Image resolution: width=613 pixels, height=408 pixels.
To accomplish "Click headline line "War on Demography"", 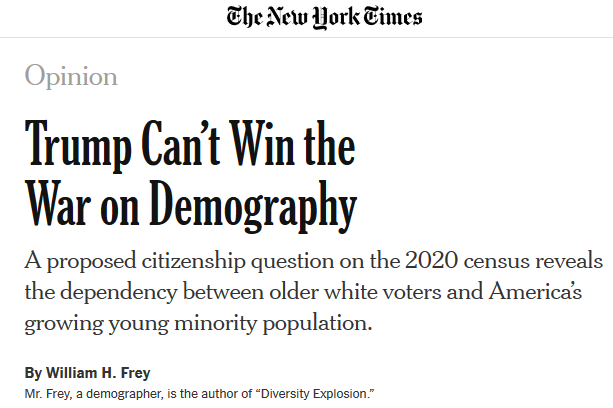I will tap(191, 205).
